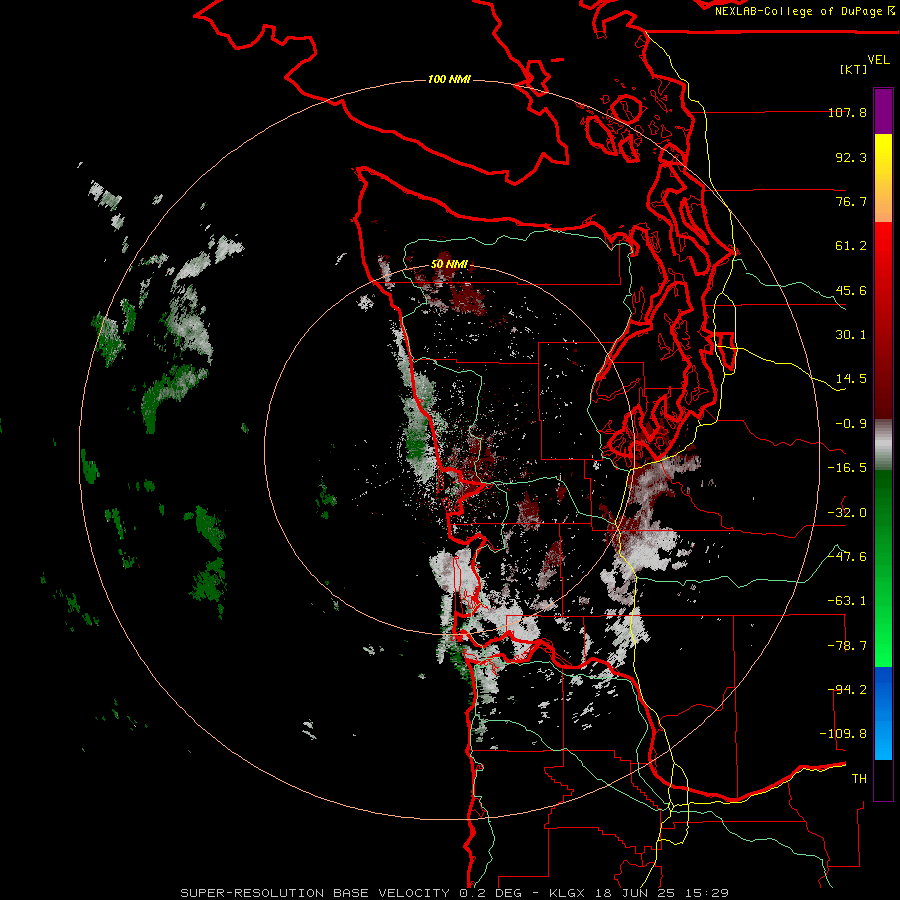Click the -78.7 velocity scale value
The width and height of the screenshot is (900, 900).
click(x=848, y=646)
